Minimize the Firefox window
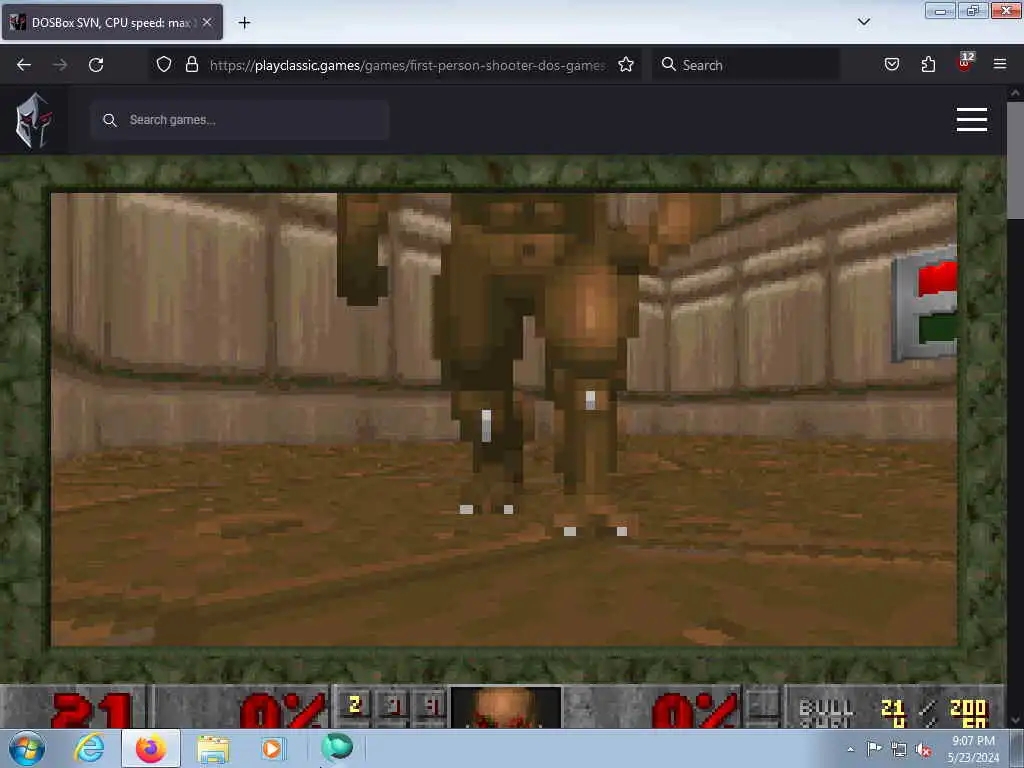Screen dimensions: 1024x768 (940, 11)
